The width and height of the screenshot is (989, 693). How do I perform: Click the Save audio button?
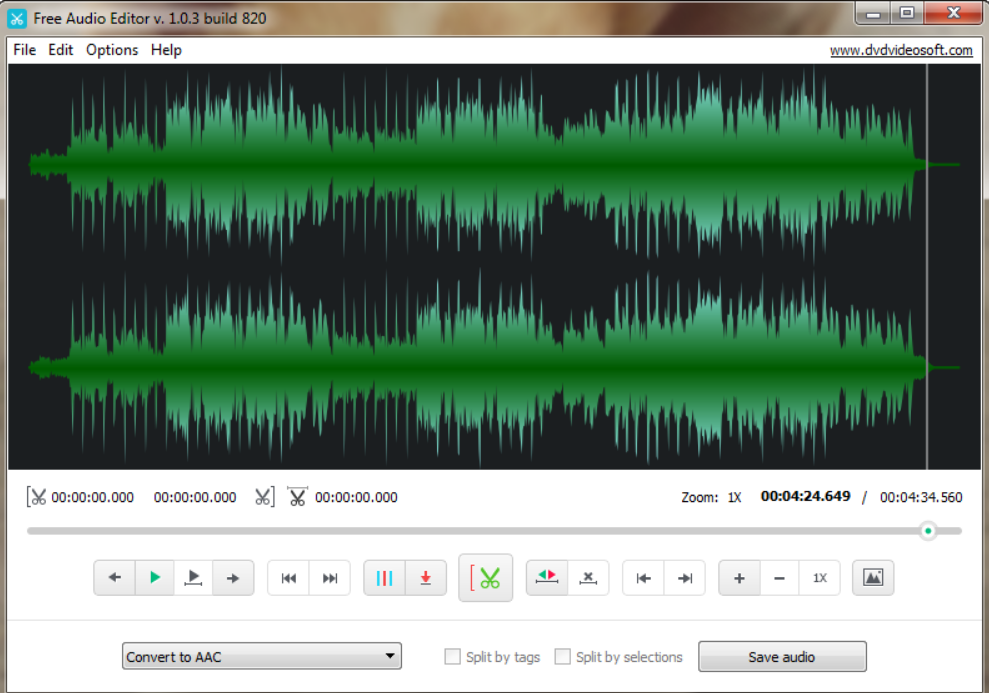coord(782,656)
